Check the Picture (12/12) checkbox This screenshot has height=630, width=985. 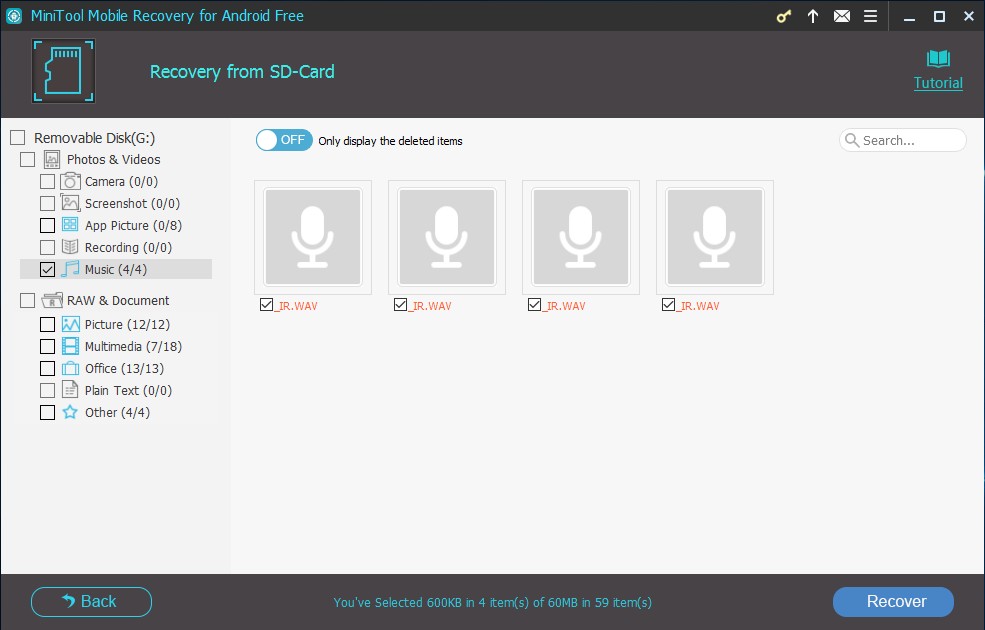pos(47,325)
